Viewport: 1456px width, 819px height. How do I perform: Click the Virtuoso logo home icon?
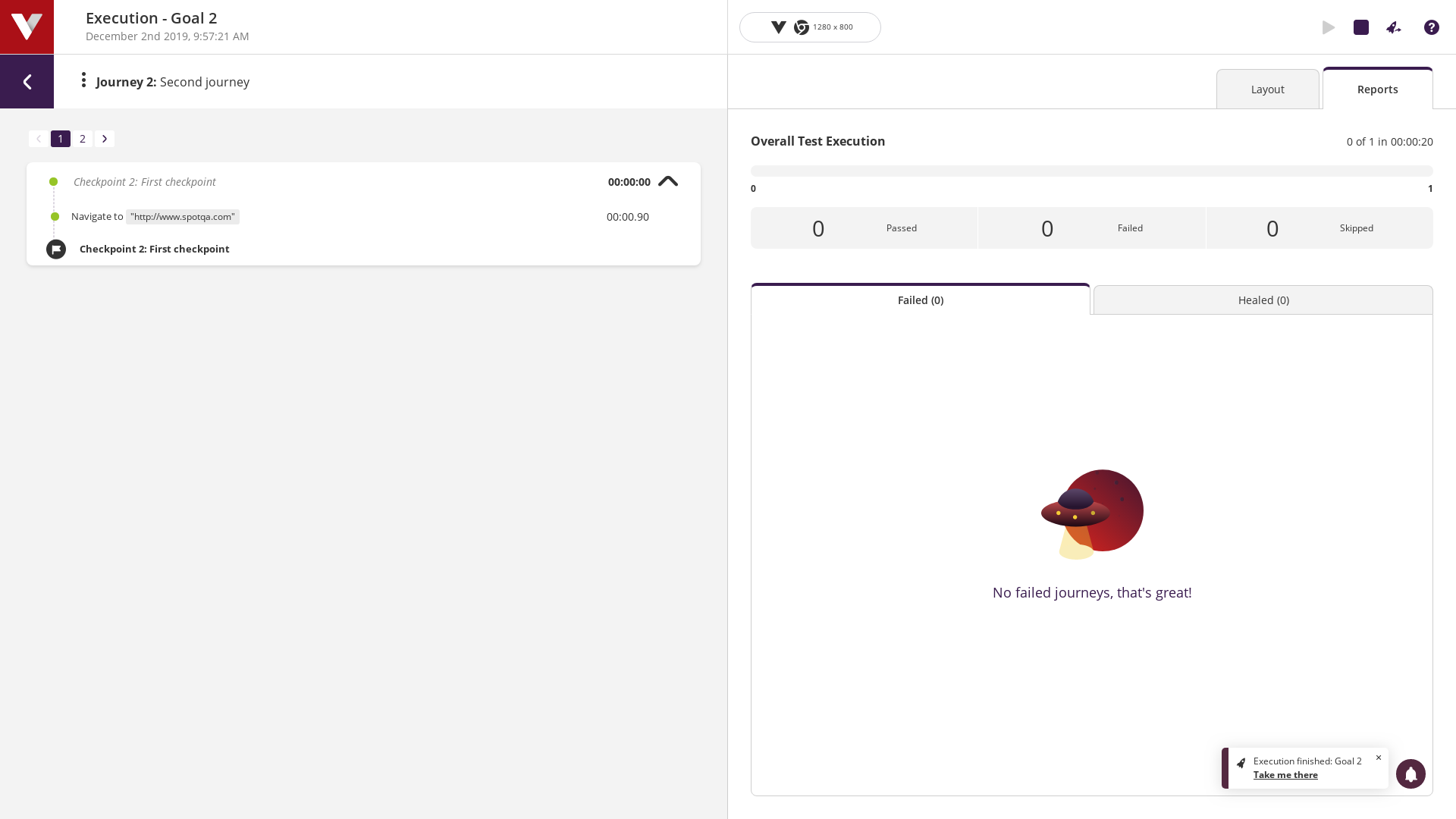(x=27, y=27)
